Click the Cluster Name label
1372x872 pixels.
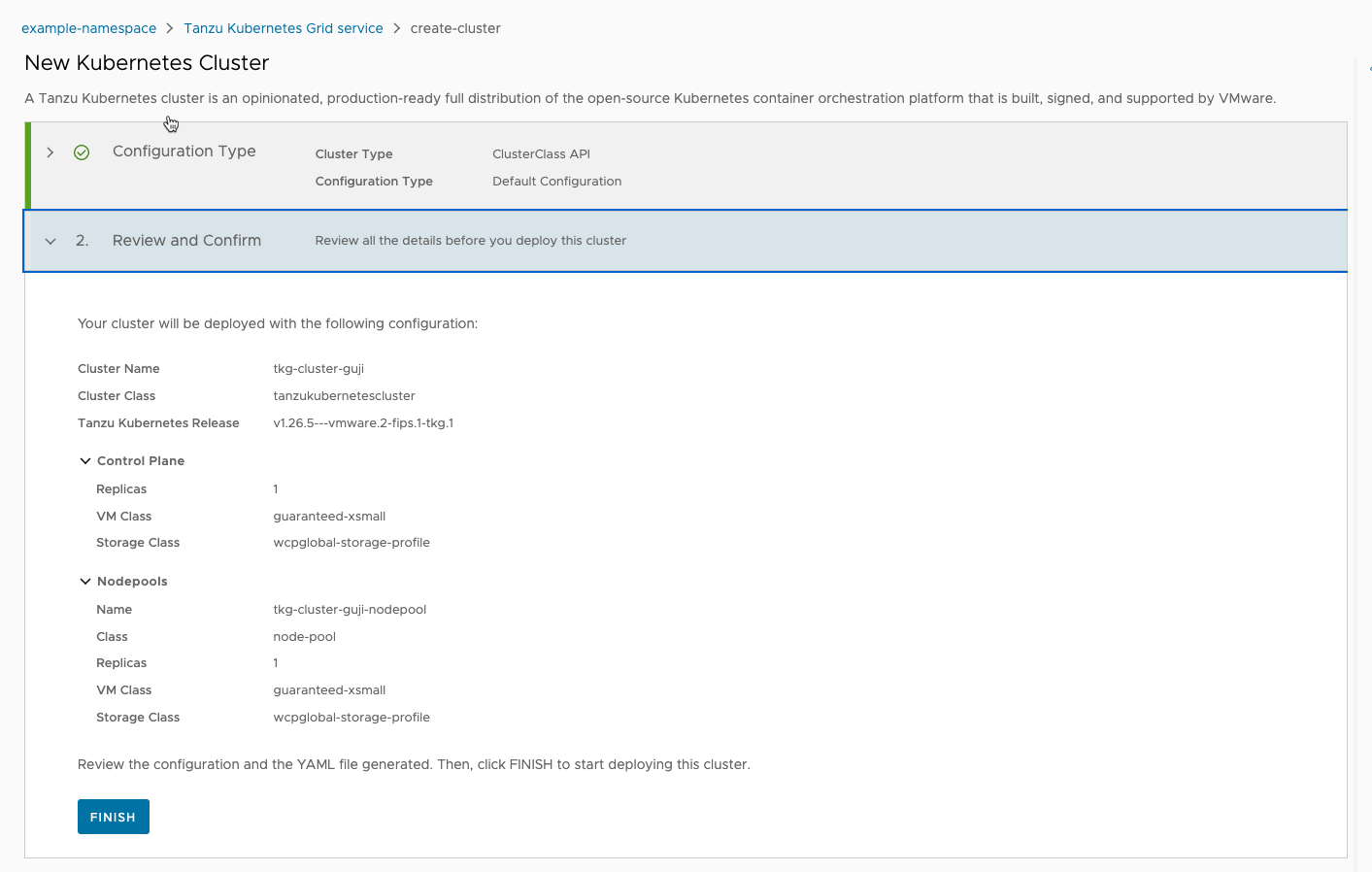118,369
